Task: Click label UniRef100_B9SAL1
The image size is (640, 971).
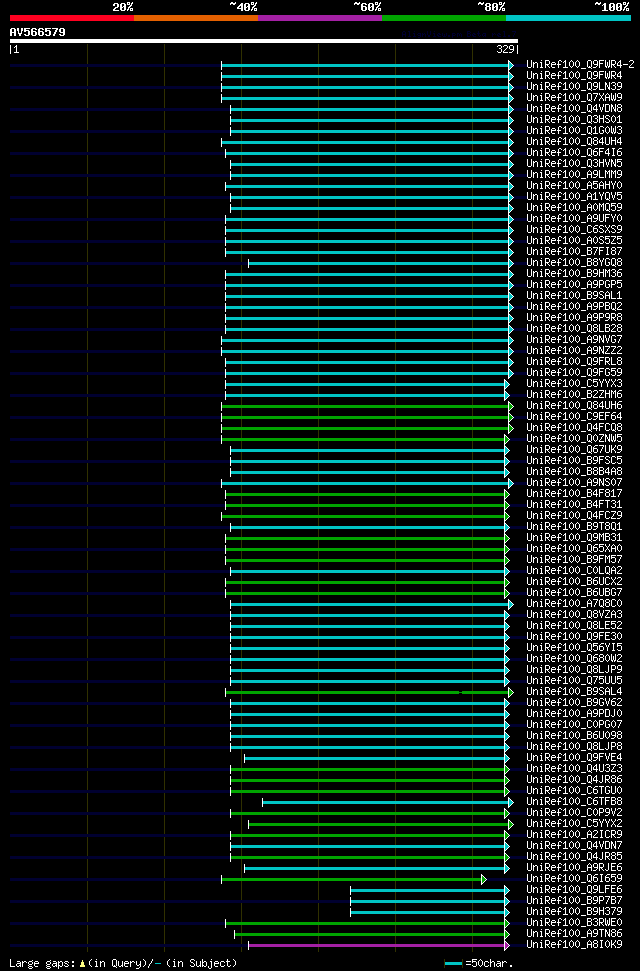Action: [x=574, y=295]
